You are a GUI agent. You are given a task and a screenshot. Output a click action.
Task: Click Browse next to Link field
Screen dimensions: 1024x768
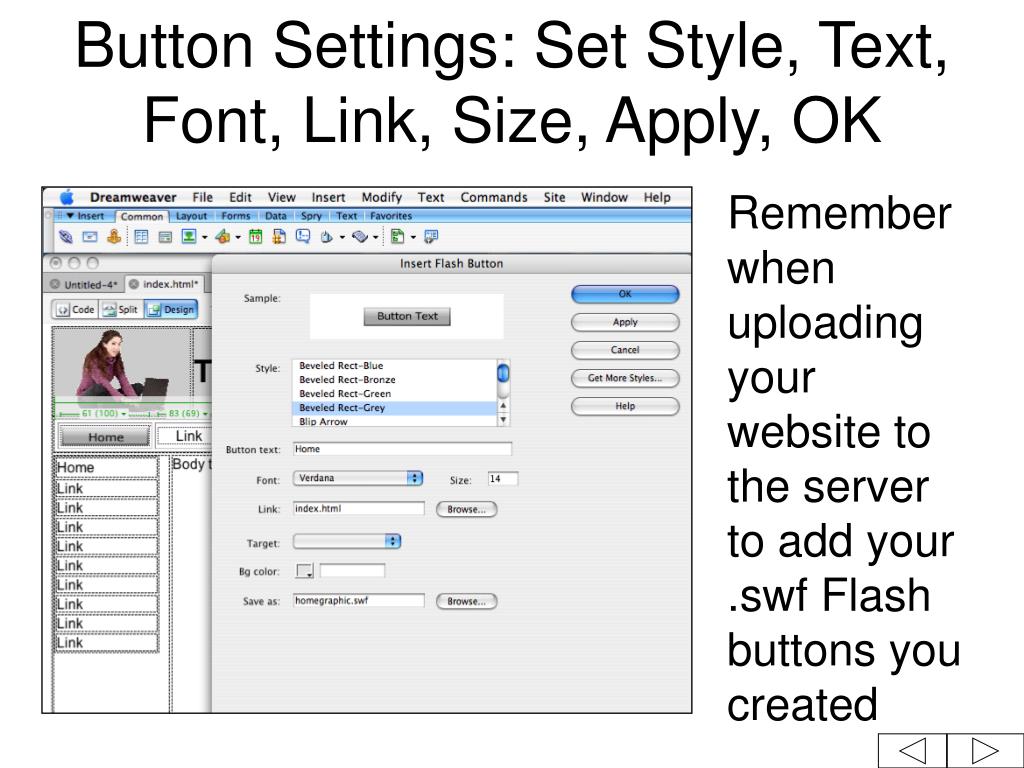tap(466, 509)
